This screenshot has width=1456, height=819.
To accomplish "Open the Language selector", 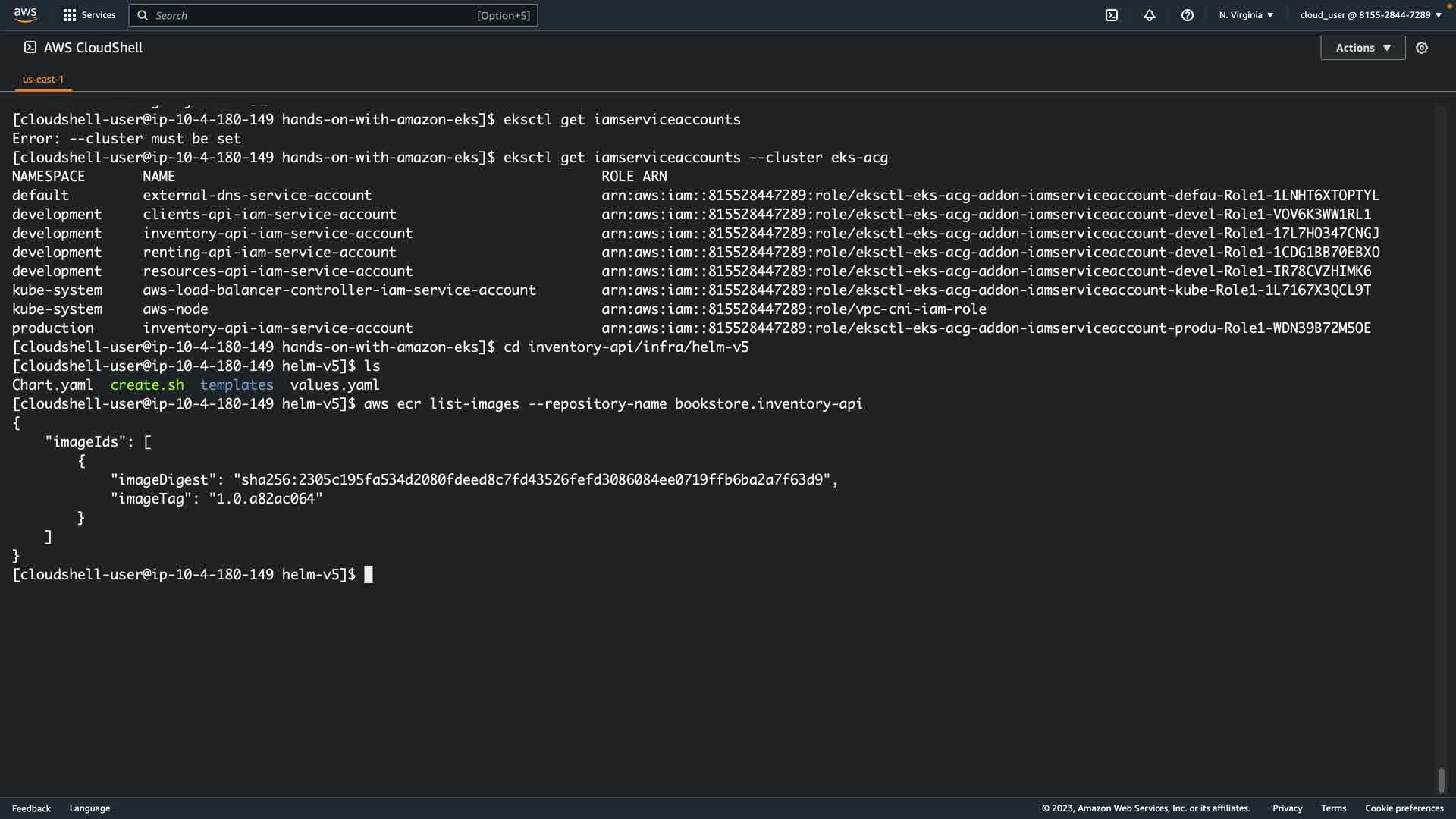I will 89,808.
